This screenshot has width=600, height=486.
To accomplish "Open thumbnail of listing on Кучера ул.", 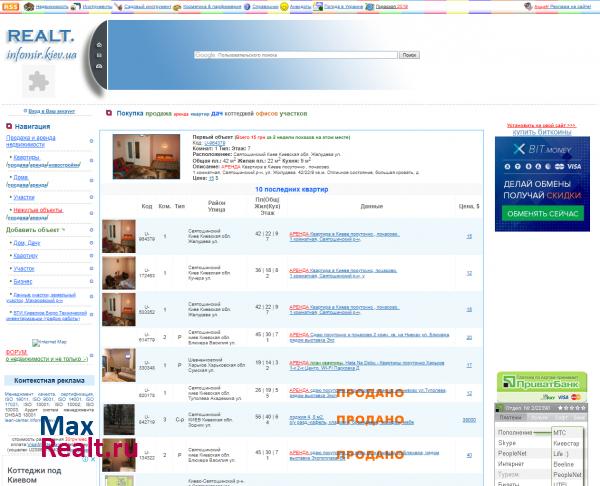I will 119,273.
